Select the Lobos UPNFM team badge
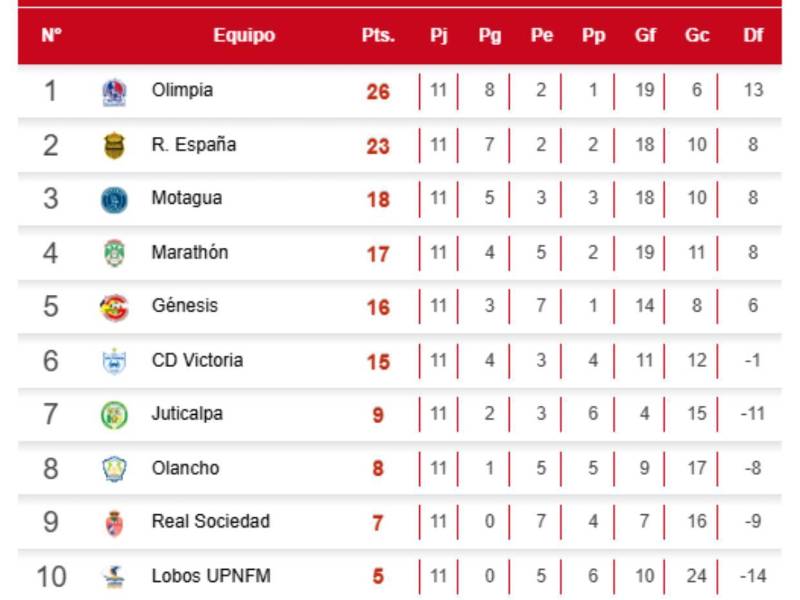This screenshot has width=800, height=600. (x=114, y=576)
